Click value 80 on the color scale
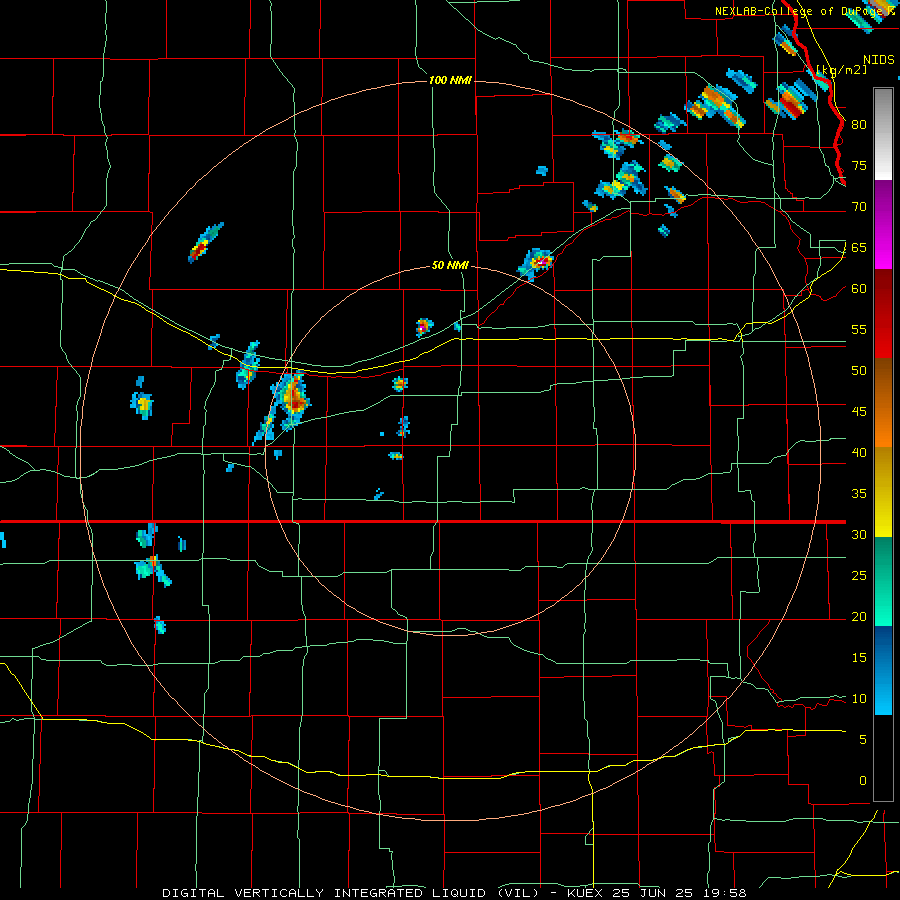The width and height of the screenshot is (900, 900). tap(859, 125)
